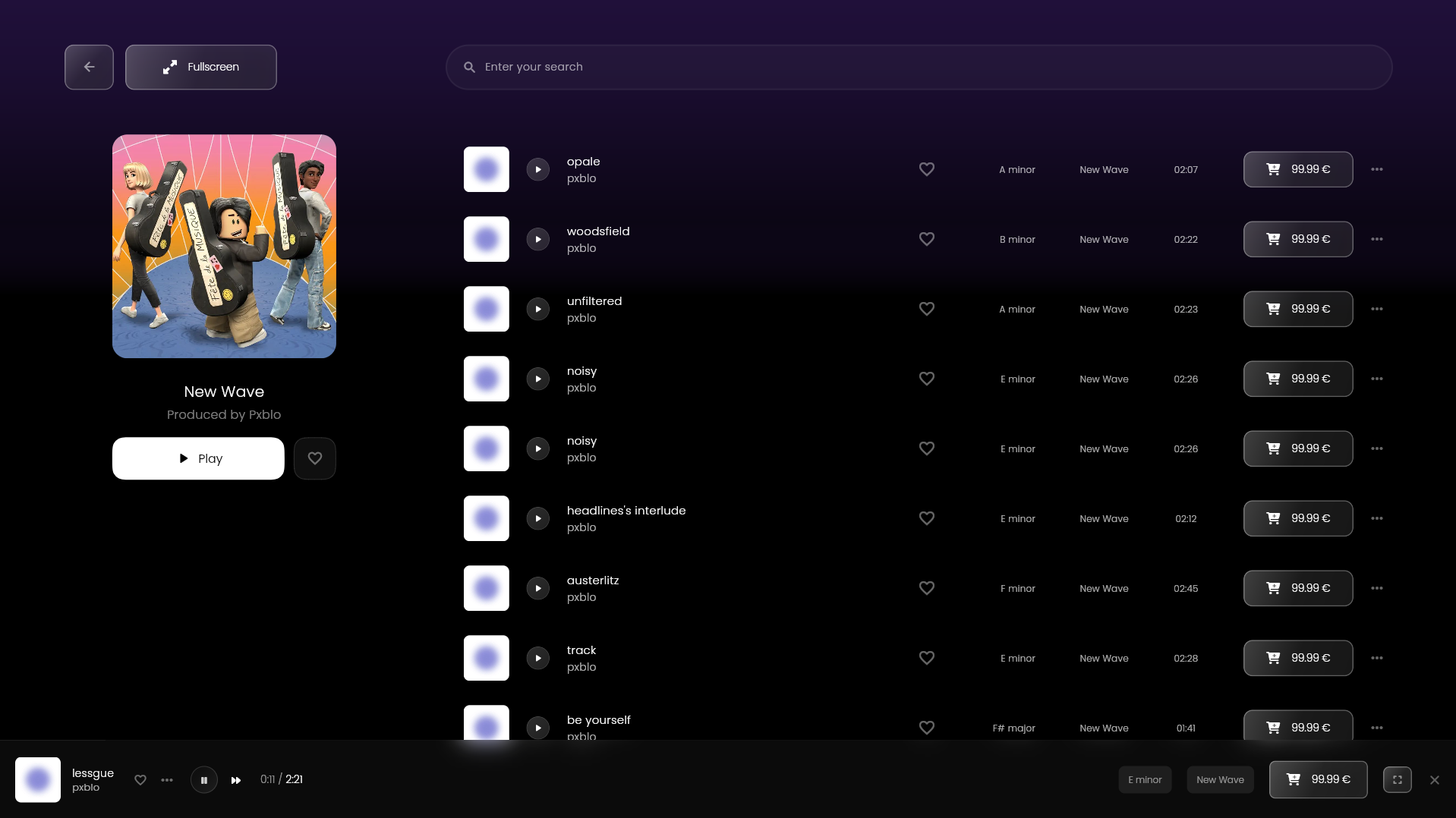Click the E minor tag in player
The image size is (1456, 818).
click(1145, 779)
